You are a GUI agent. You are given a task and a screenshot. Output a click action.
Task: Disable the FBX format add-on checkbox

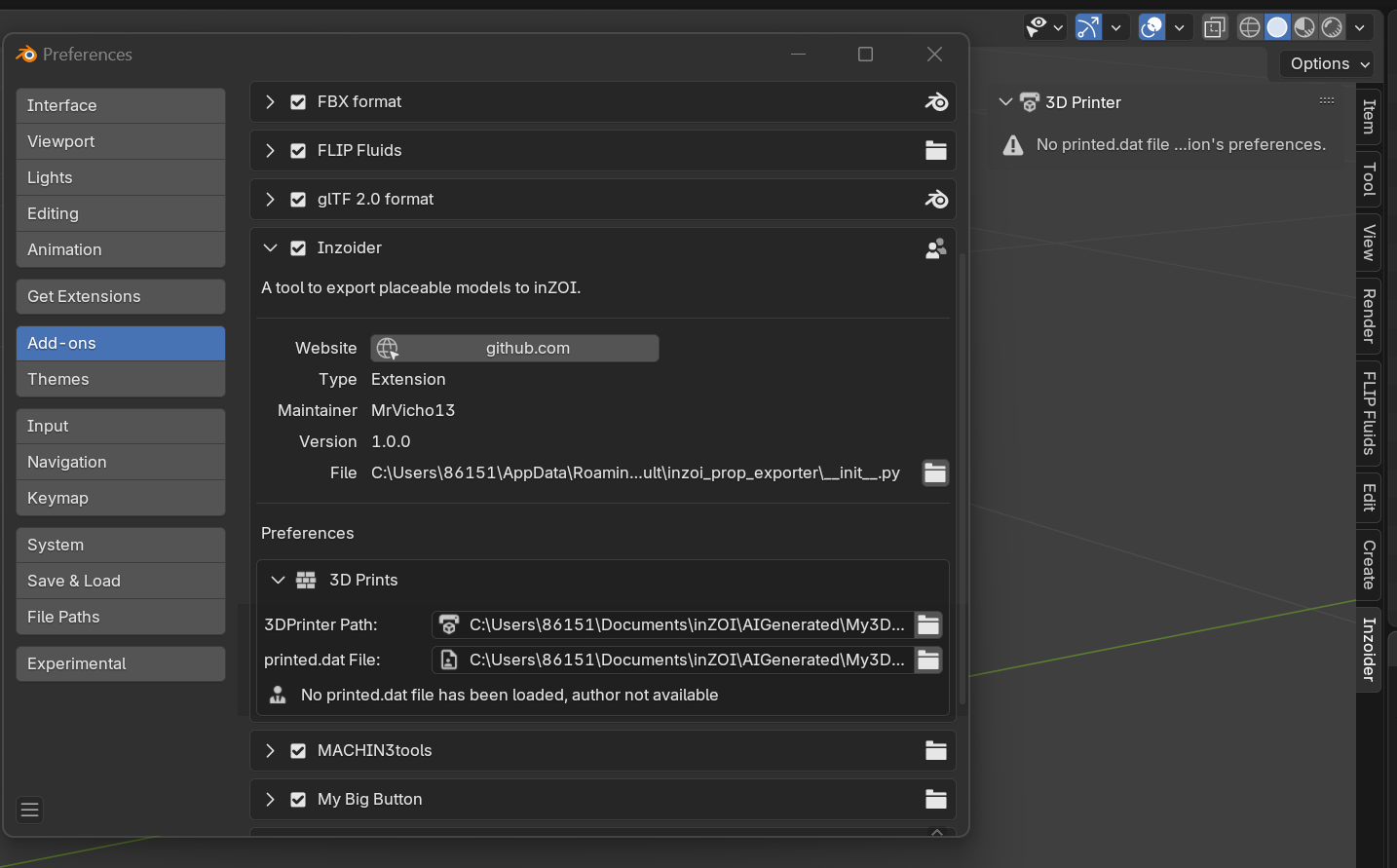point(298,102)
